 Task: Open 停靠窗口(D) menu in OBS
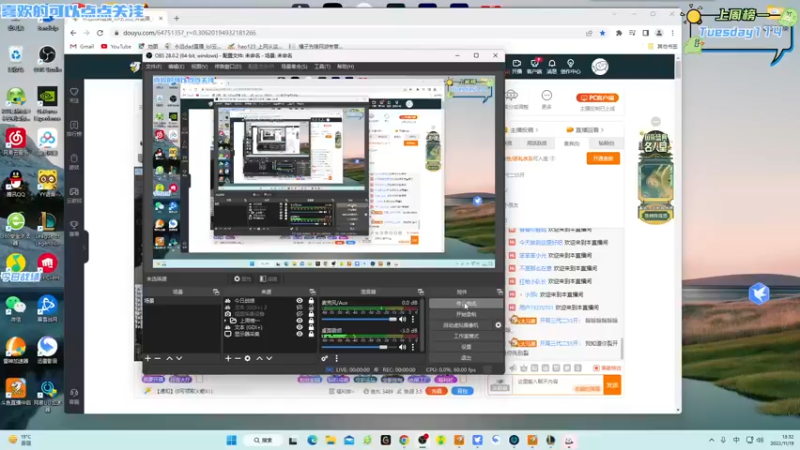[x=228, y=66]
